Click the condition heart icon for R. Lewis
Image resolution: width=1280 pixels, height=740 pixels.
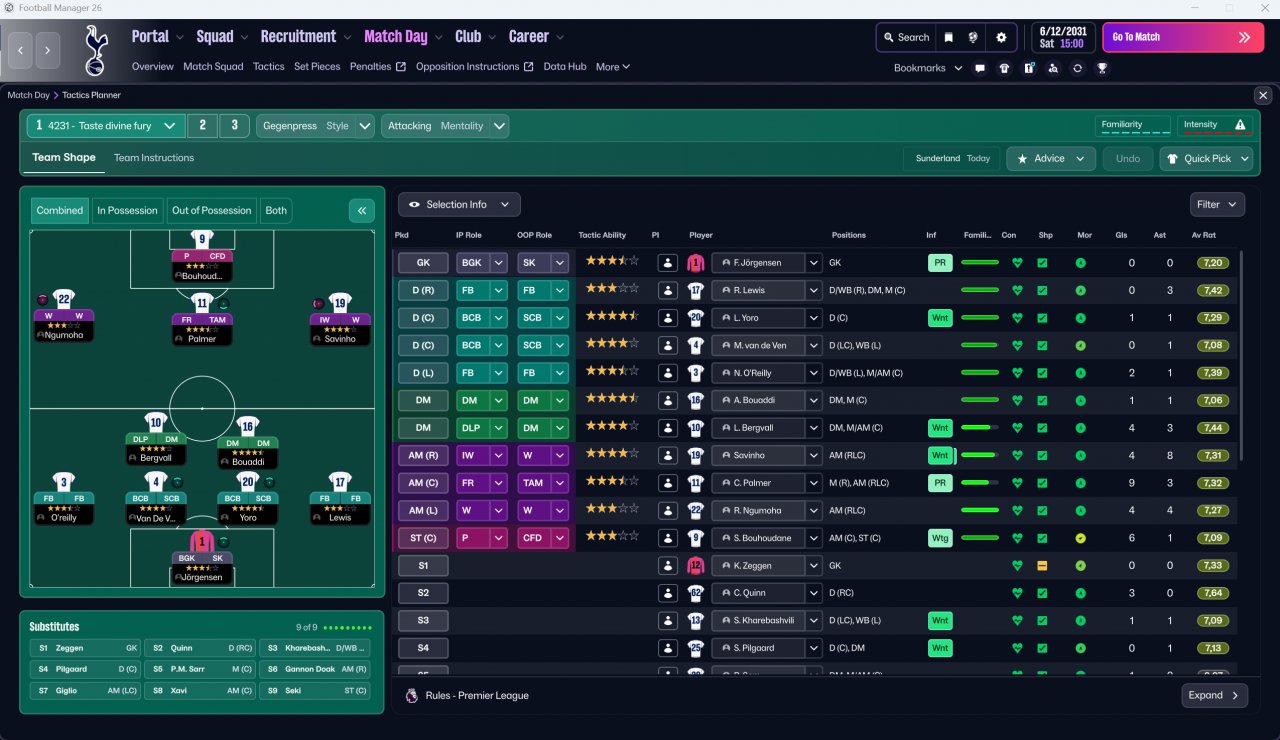pos(1017,290)
